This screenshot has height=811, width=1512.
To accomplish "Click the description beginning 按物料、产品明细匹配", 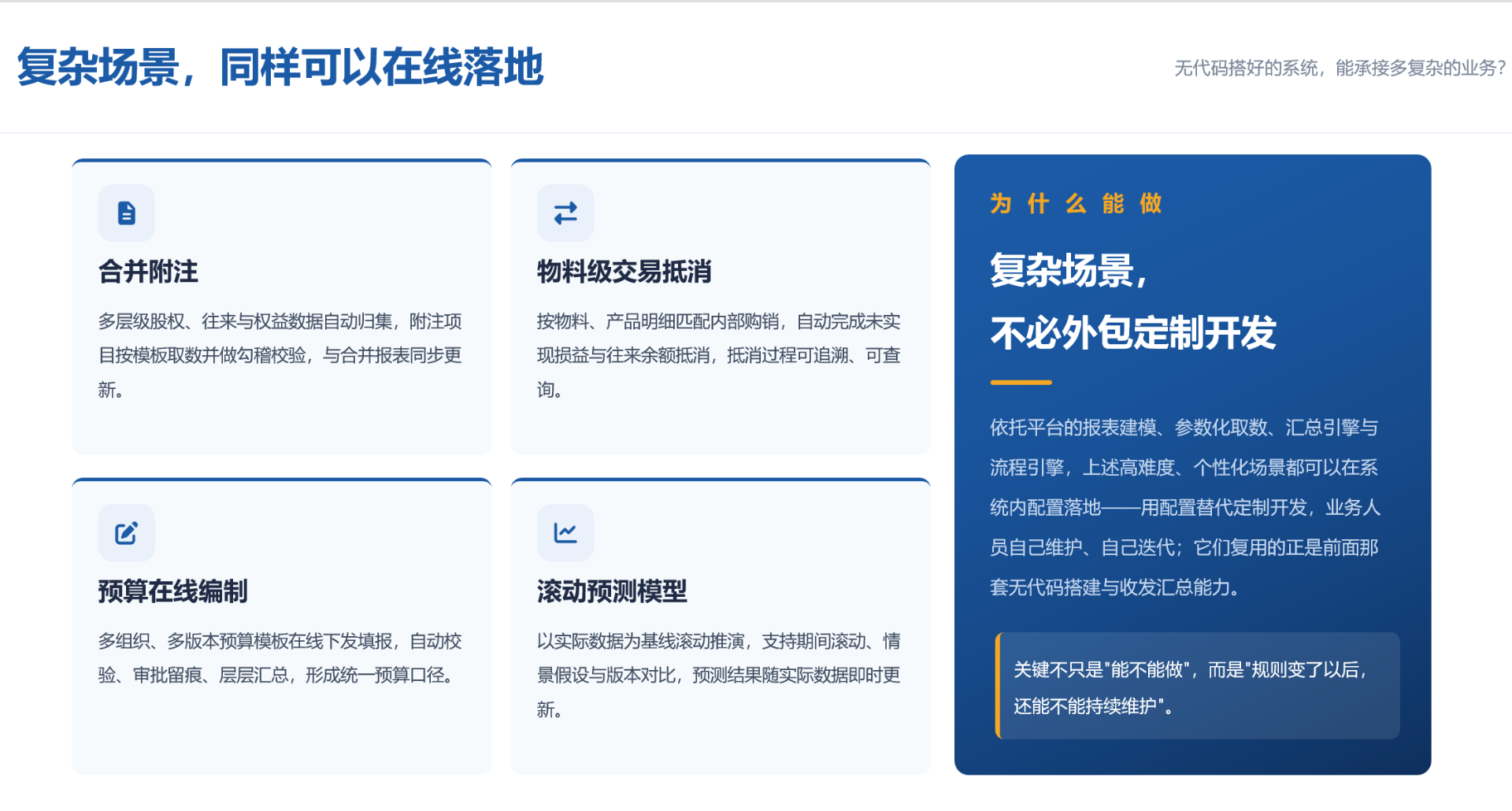I will point(719,355).
